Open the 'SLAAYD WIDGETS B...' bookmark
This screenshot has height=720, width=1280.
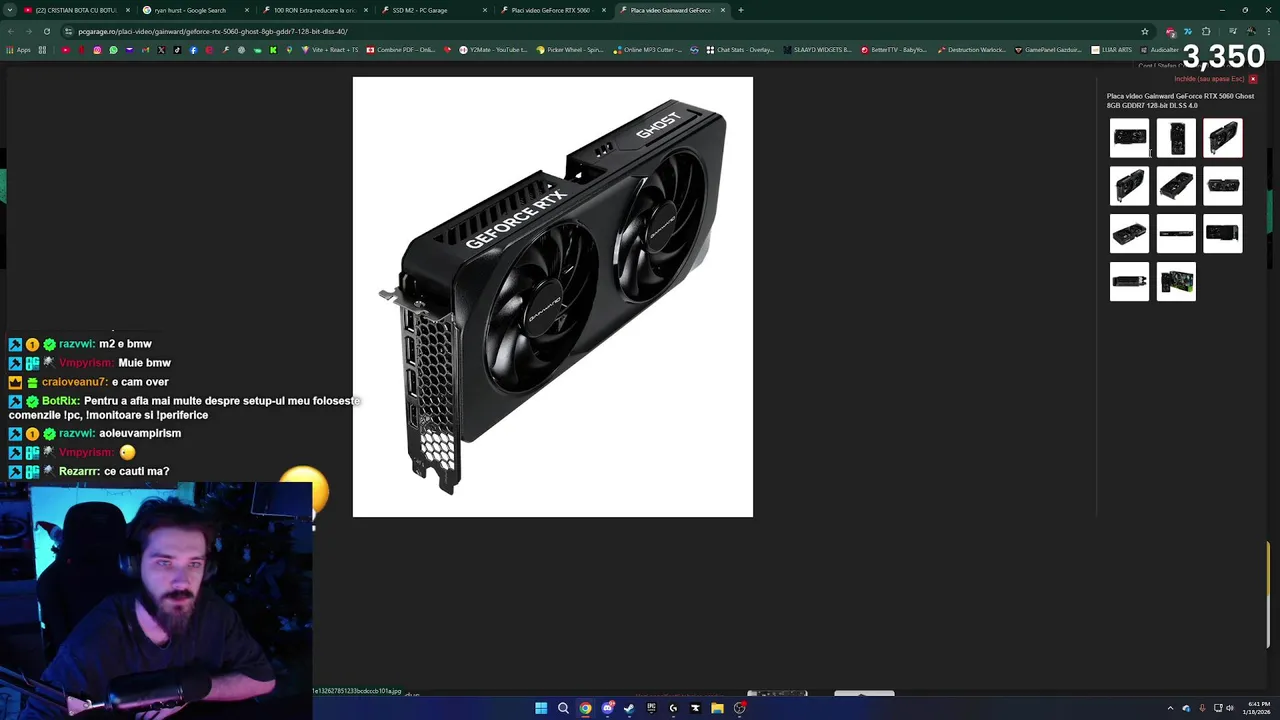point(818,50)
